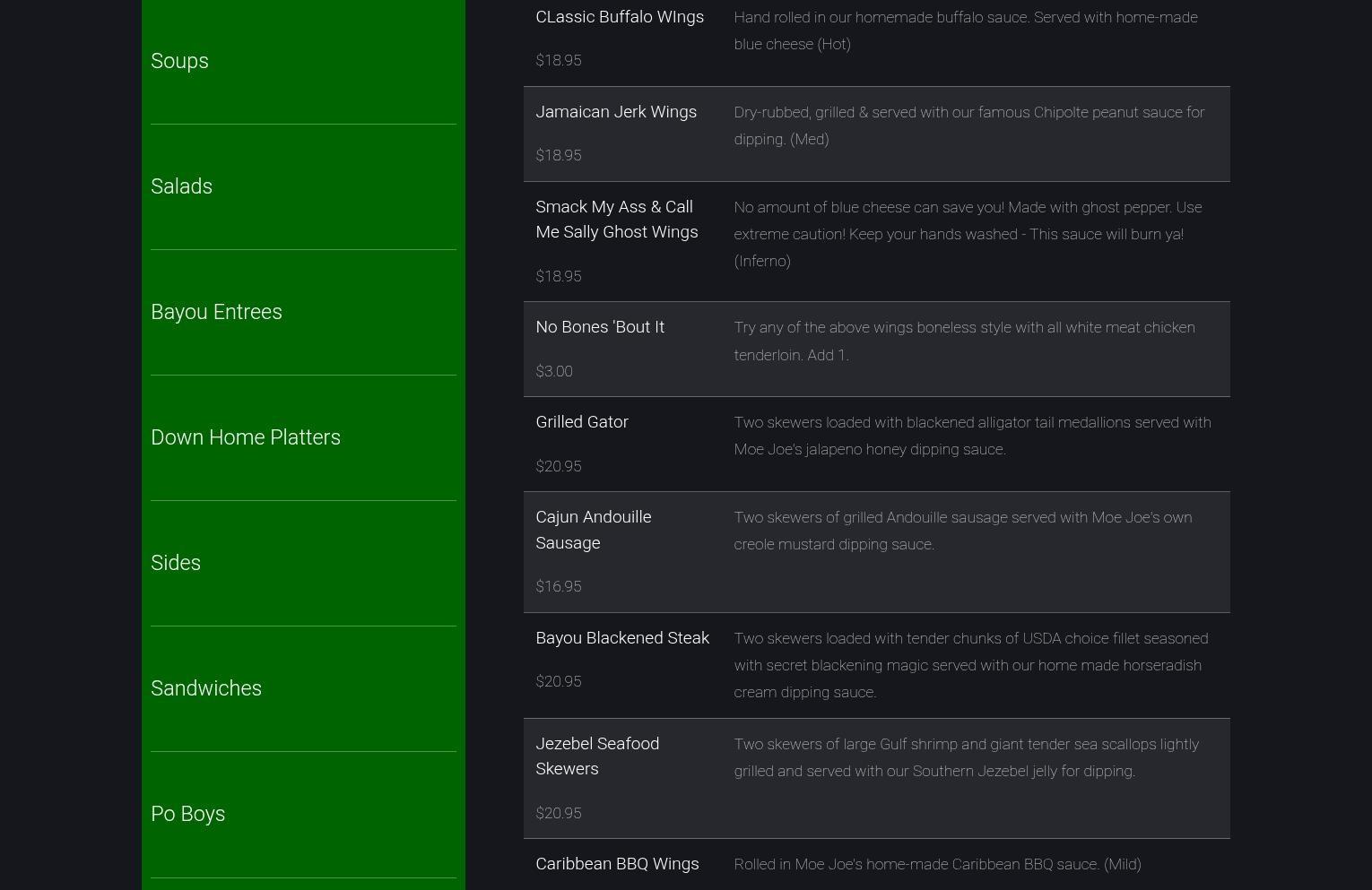Image resolution: width=1372 pixels, height=890 pixels.
Task: Click the Chipolte peanut sauce description
Action: click(x=969, y=125)
